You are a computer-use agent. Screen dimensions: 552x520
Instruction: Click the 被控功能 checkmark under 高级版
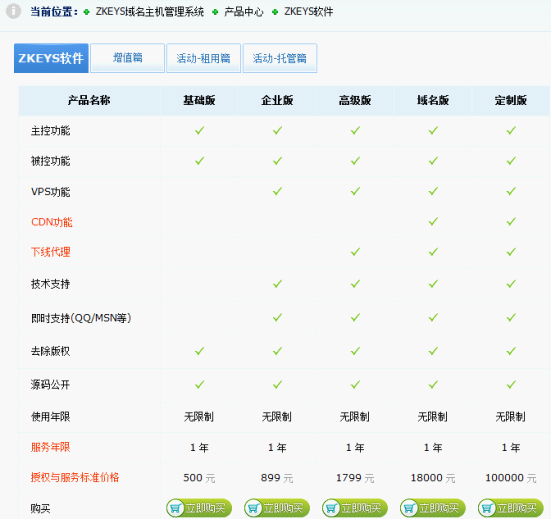[x=355, y=161]
